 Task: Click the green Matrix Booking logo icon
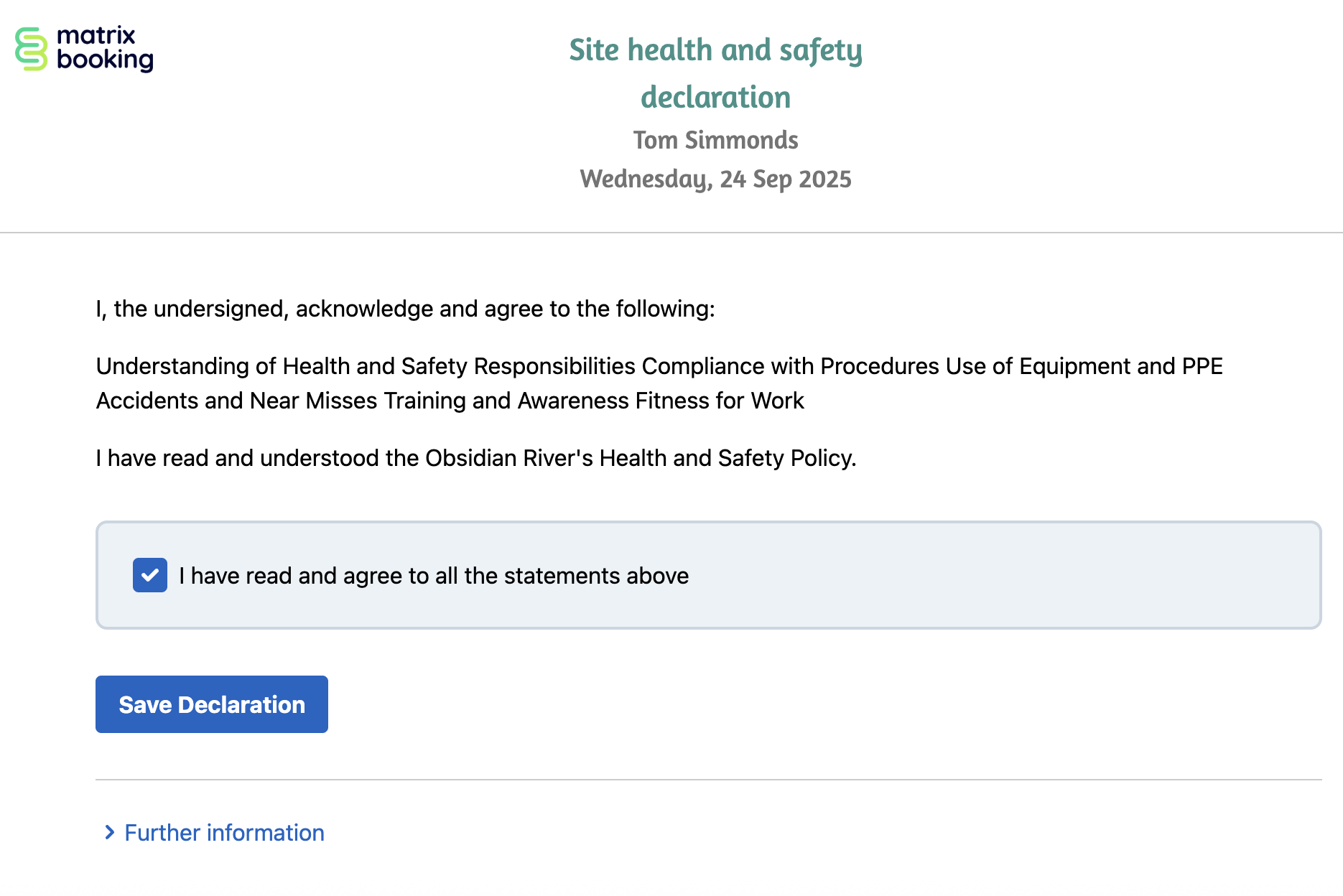(x=31, y=49)
